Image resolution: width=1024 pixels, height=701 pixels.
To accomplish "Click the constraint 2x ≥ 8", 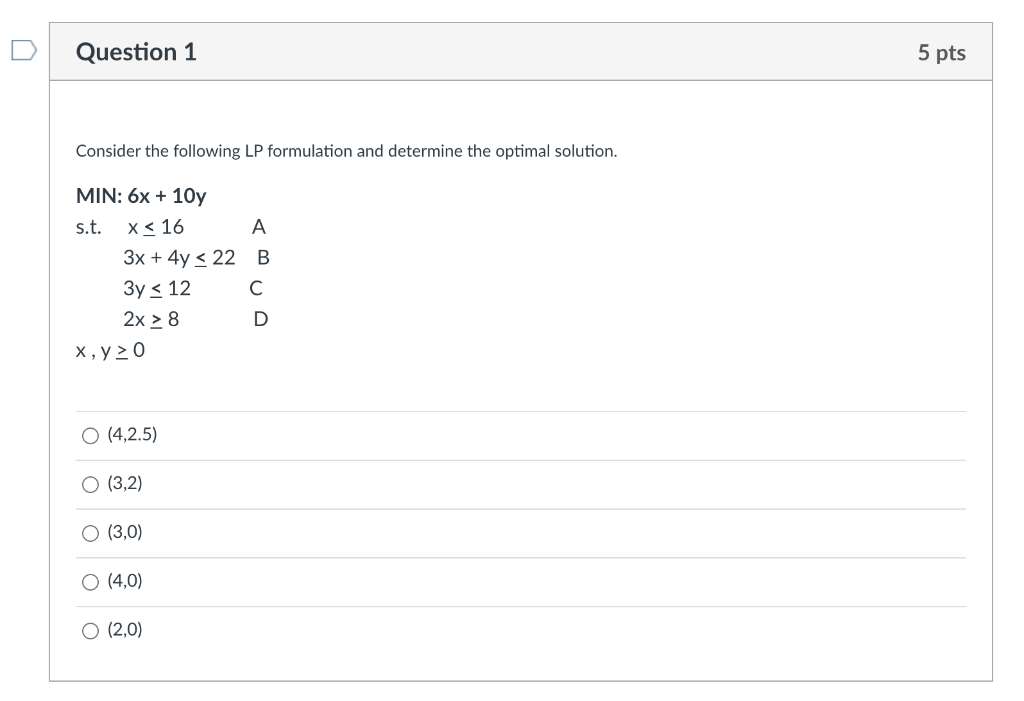I will [152, 319].
